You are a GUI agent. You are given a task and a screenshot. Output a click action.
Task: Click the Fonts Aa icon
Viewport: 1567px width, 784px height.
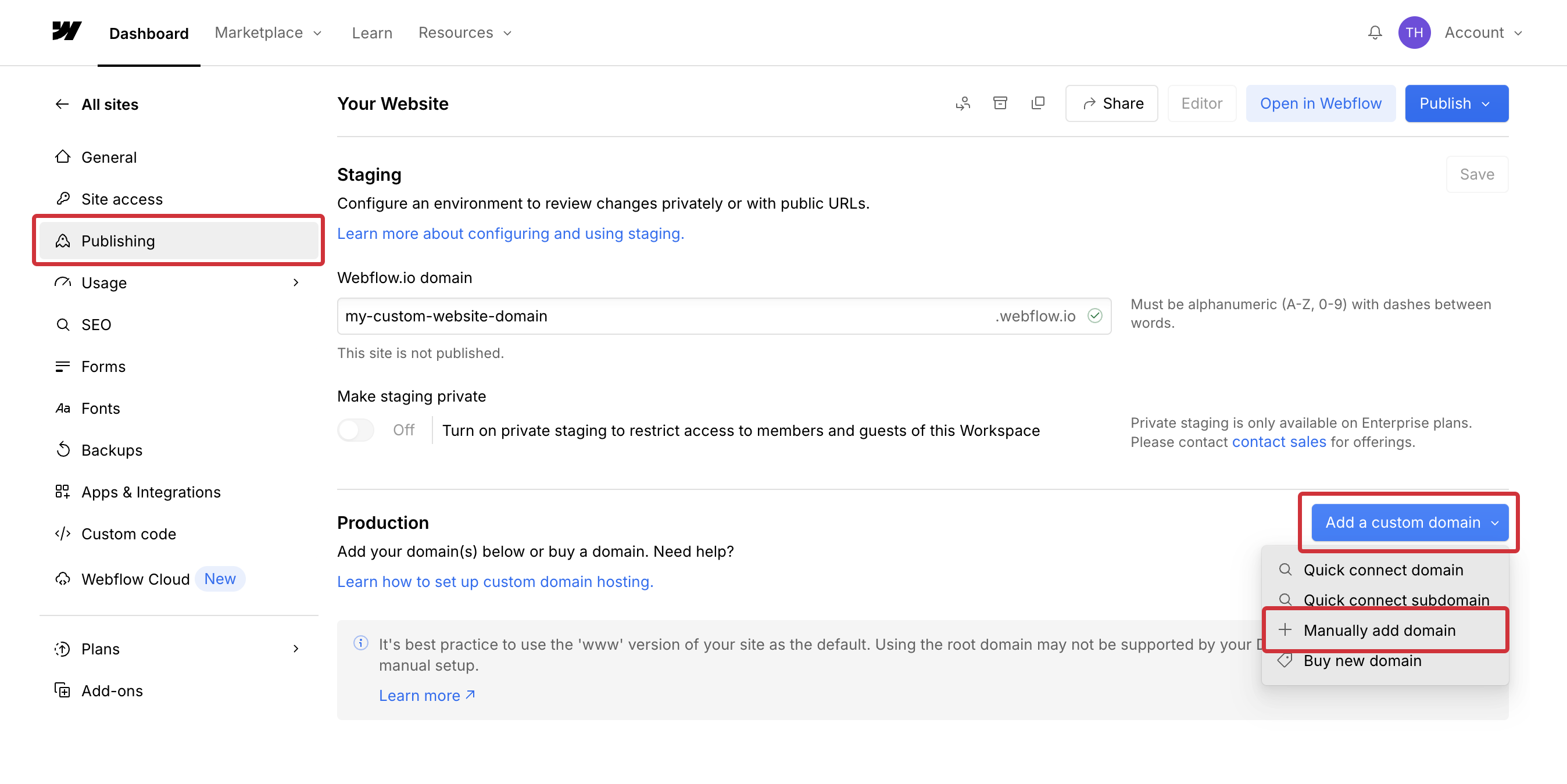pyautogui.click(x=63, y=408)
